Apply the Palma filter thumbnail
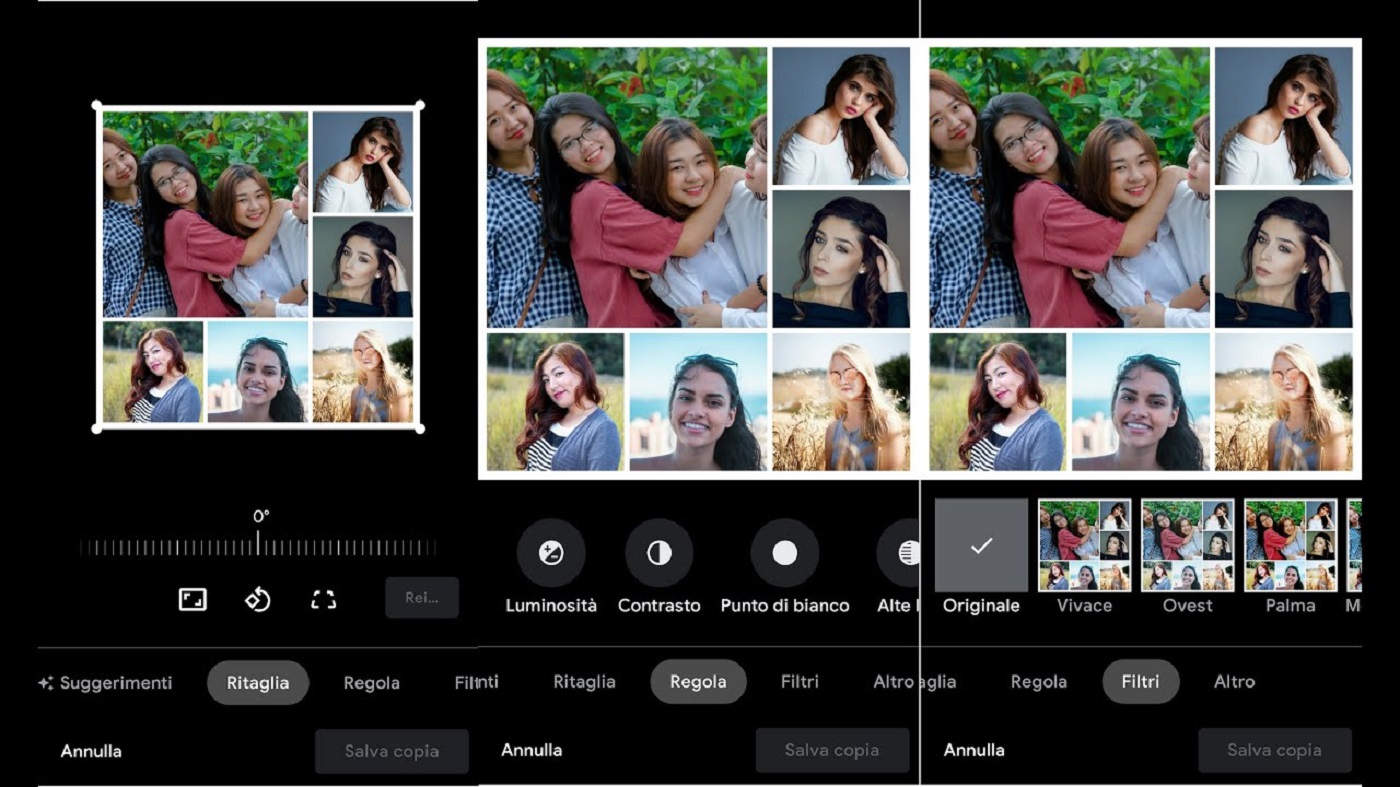 point(1291,545)
